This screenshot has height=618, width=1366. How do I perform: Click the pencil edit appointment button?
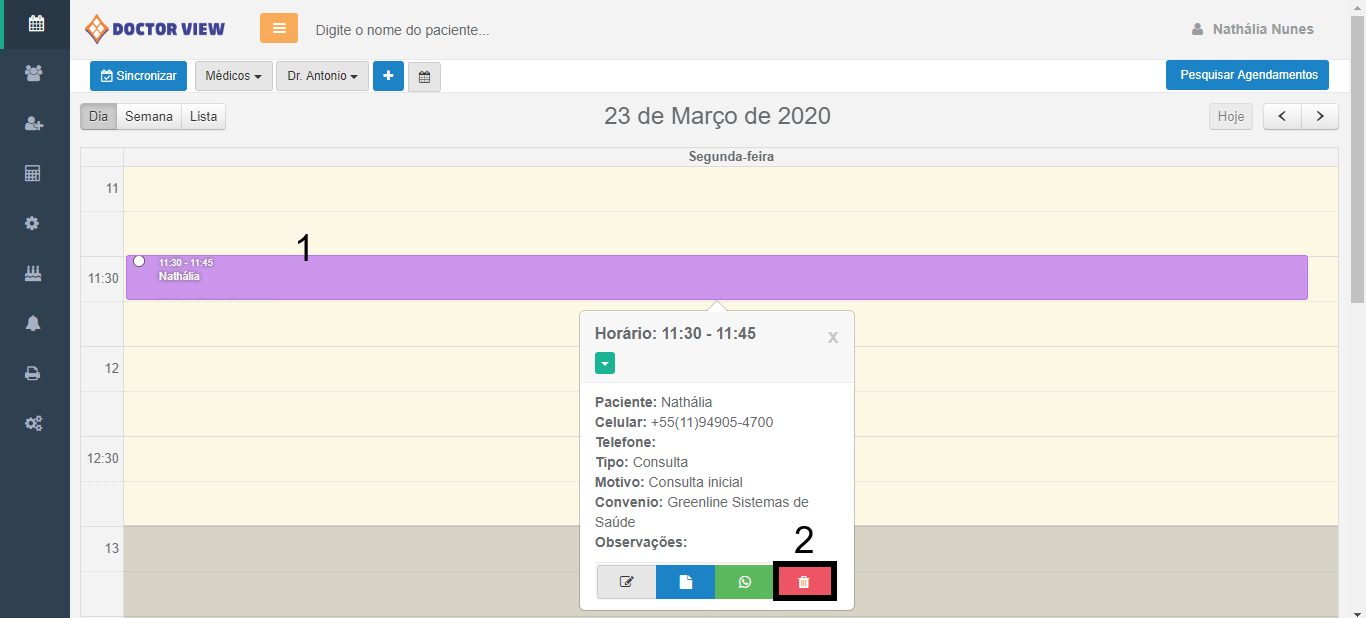point(627,582)
